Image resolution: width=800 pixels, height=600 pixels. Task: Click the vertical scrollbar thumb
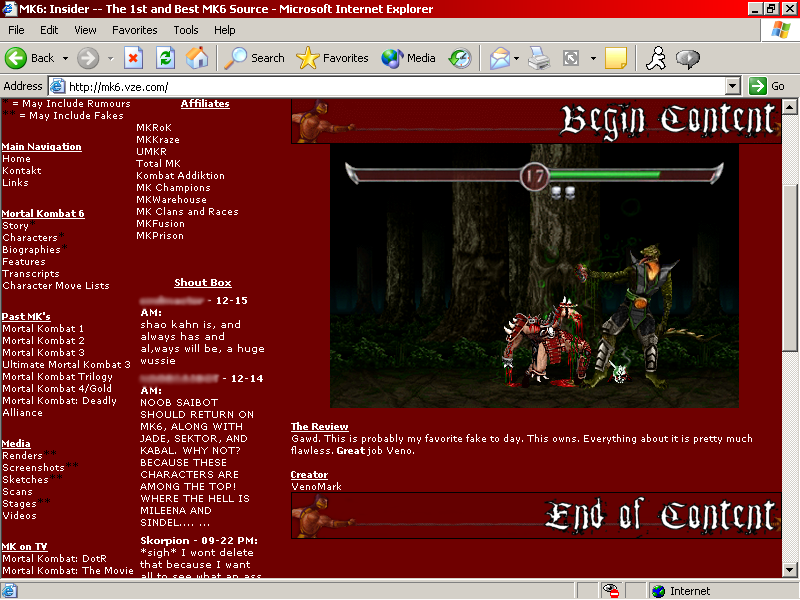click(790, 268)
